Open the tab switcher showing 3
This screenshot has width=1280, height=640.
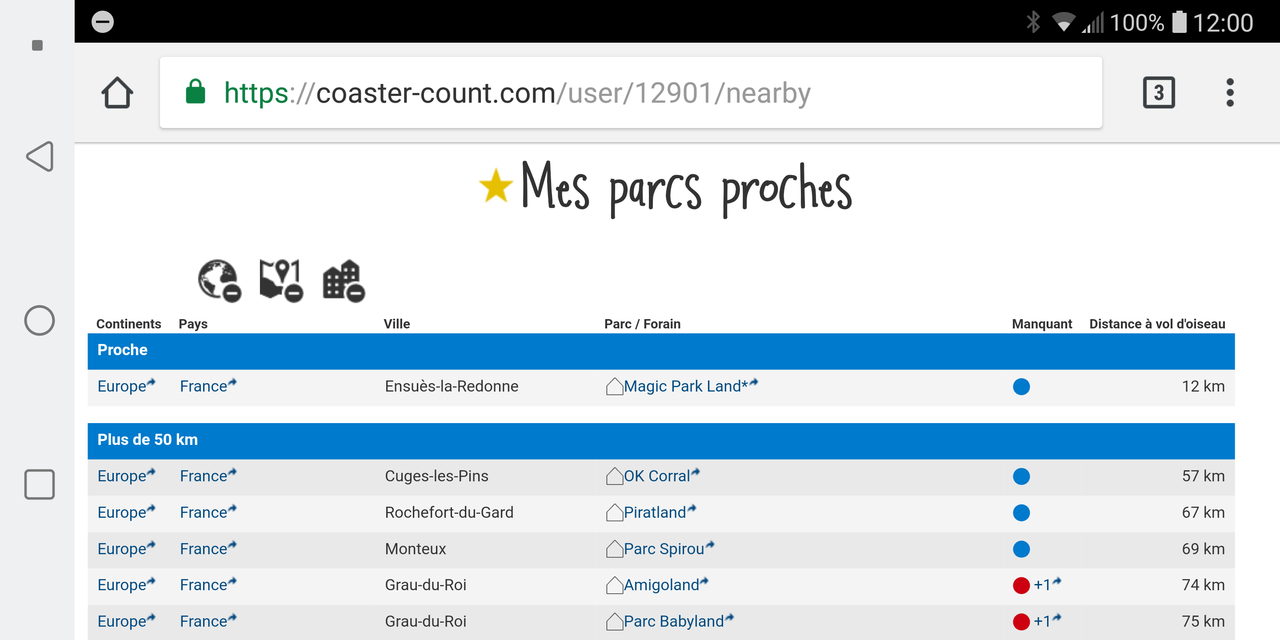tap(1158, 93)
